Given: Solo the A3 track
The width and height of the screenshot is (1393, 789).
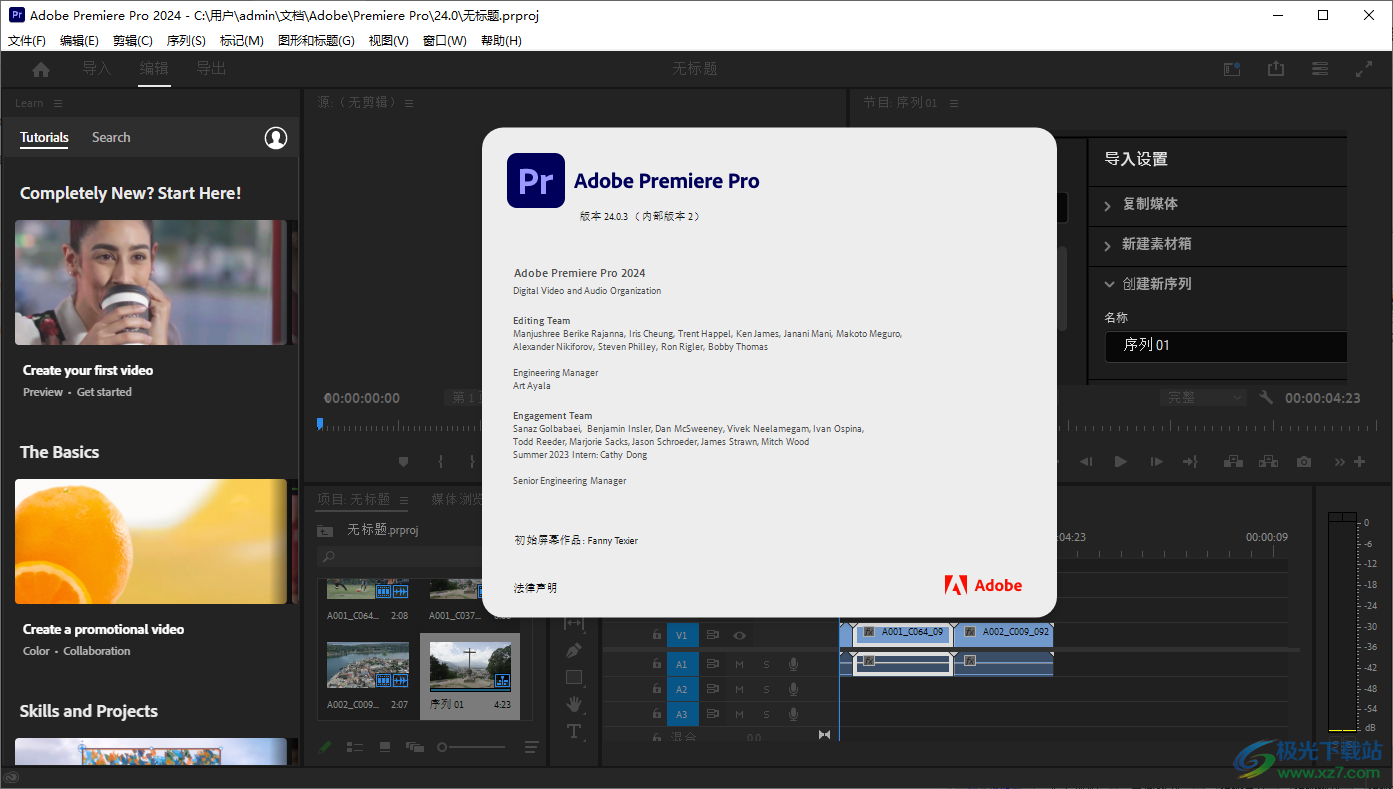Looking at the screenshot, I should point(767,714).
